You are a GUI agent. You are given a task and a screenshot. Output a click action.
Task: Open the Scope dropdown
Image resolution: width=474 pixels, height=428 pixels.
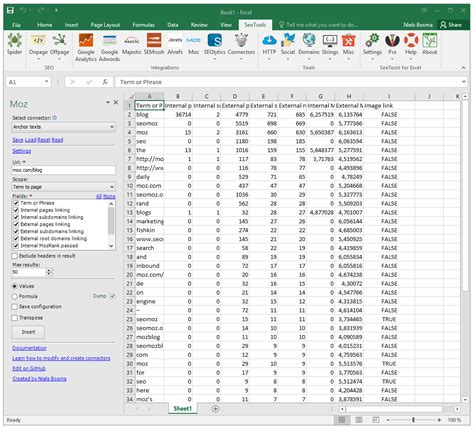pyautogui.click(x=63, y=187)
